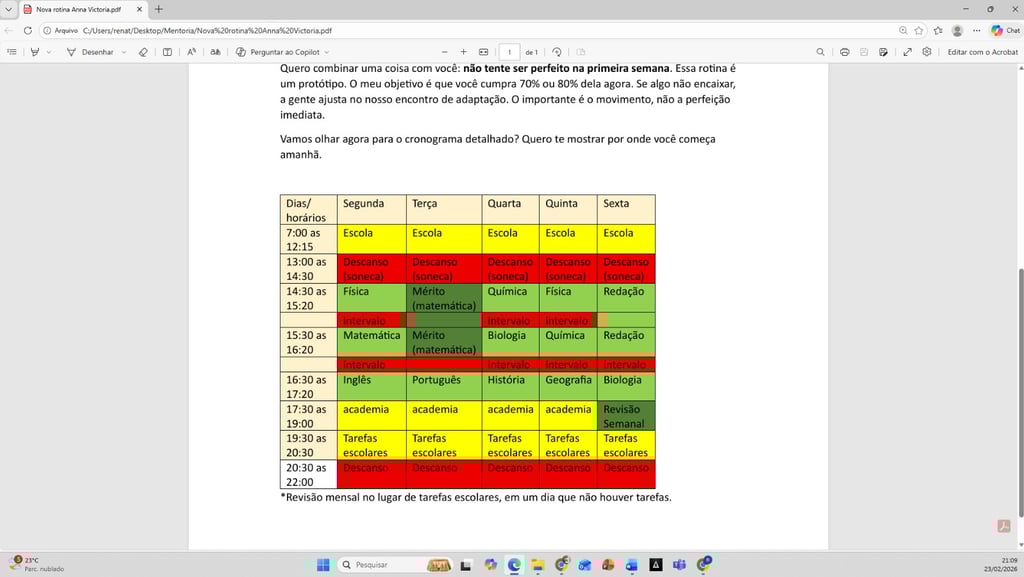The image size is (1024, 577).
Task: Click the Segunda column header cell
Action: [x=372, y=210]
